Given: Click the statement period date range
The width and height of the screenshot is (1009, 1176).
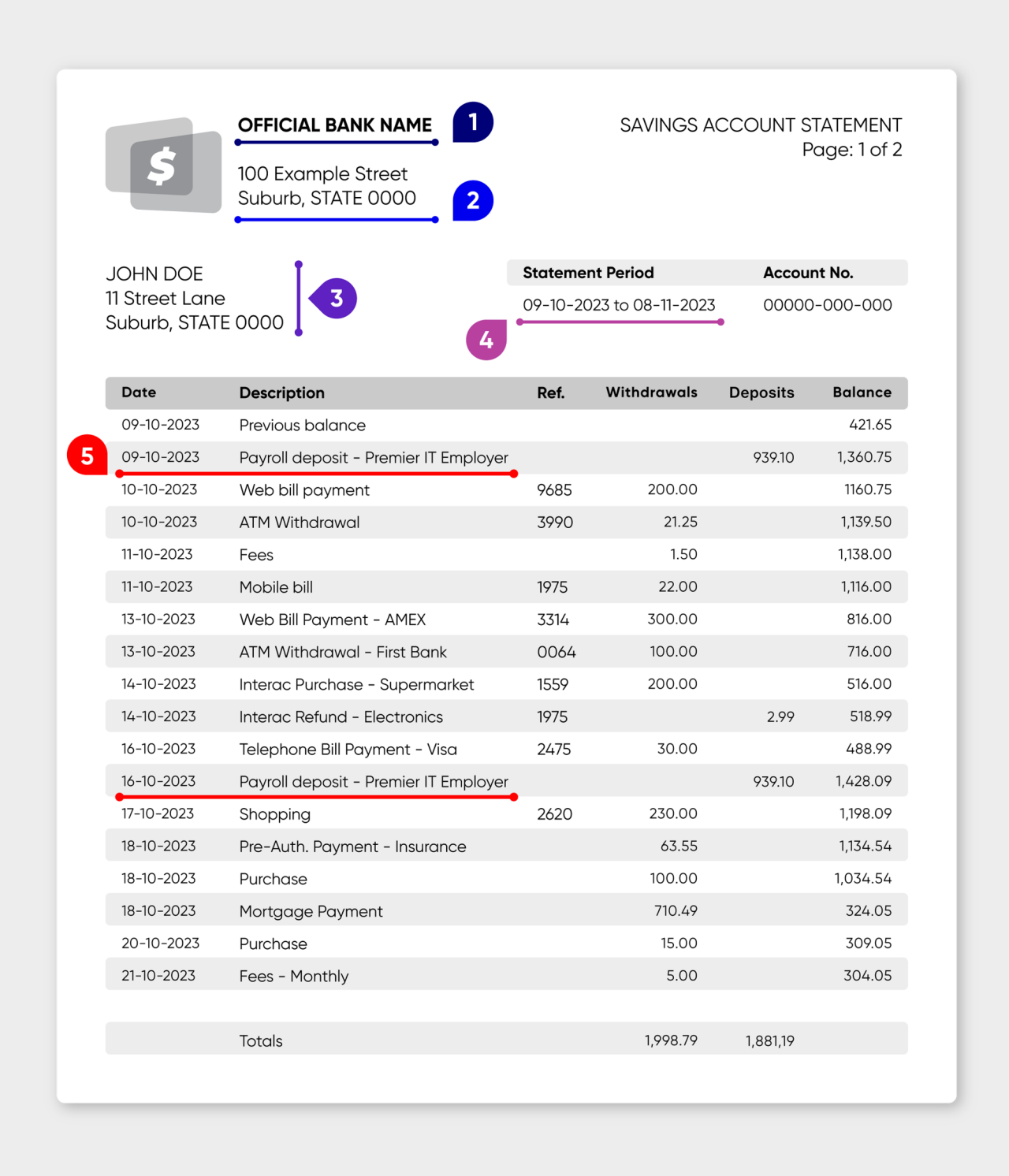Looking at the screenshot, I should click(x=619, y=305).
